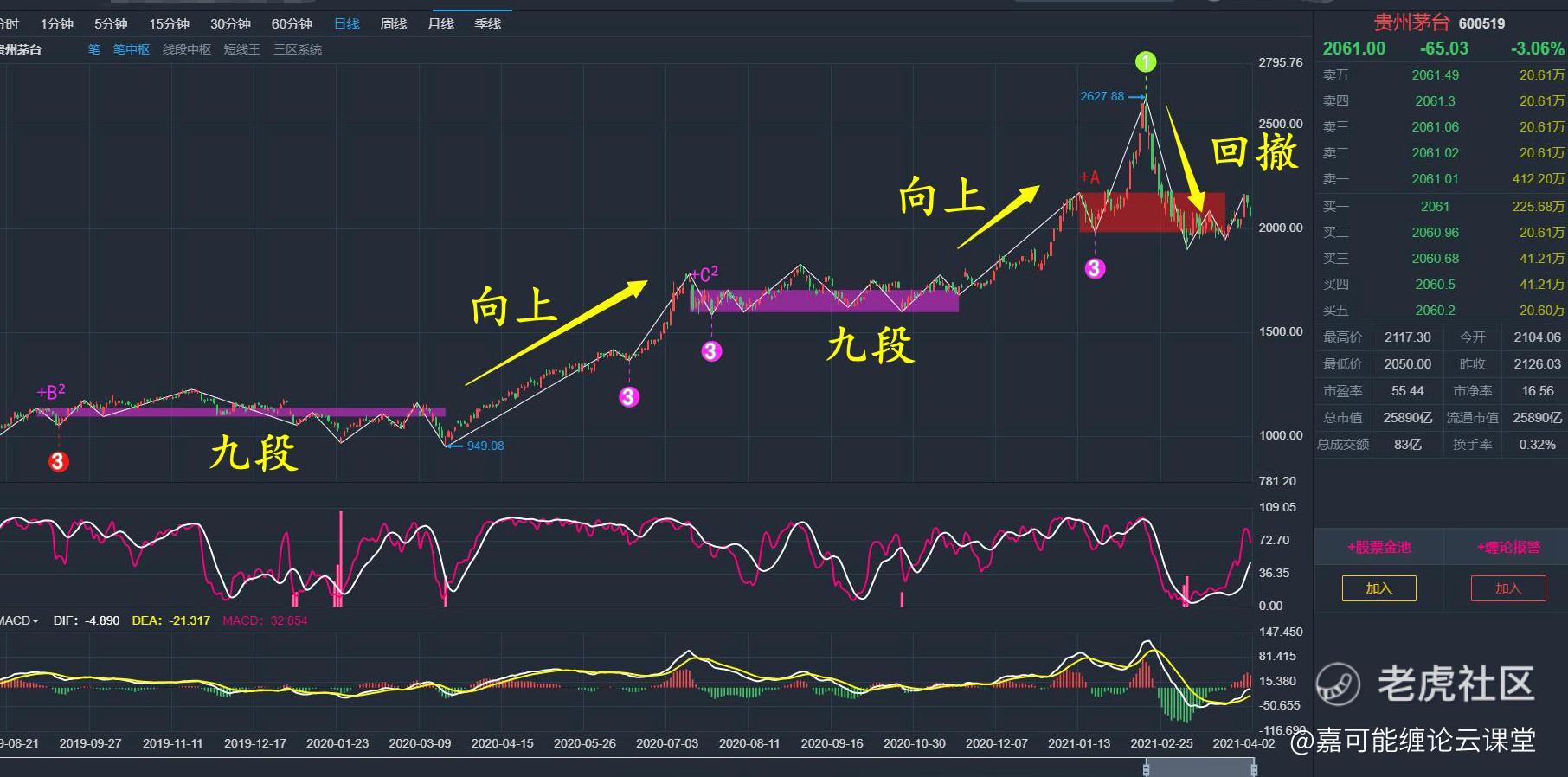Image resolution: width=1568 pixels, height=777 pixels.
Task: Select the 买四 order book row
Action: (x=1442, y=285)
